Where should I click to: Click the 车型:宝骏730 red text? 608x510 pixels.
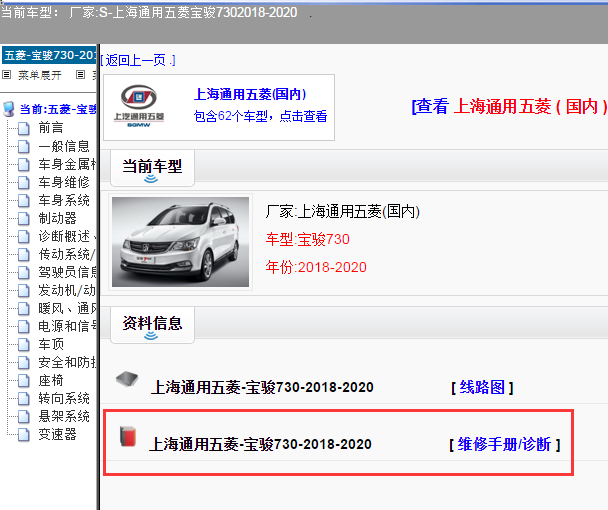(x=307, y=239)
